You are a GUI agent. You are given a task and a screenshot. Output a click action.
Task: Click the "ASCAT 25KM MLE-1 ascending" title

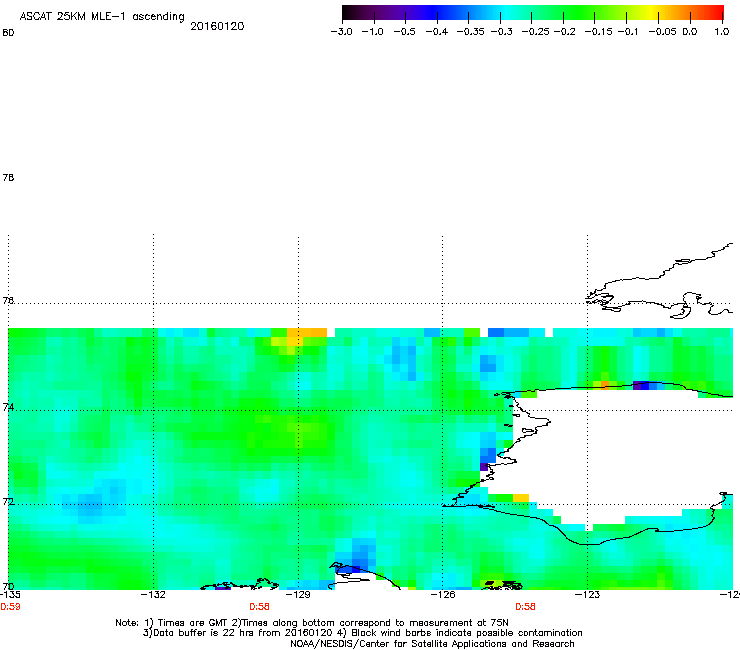[102, 17]
